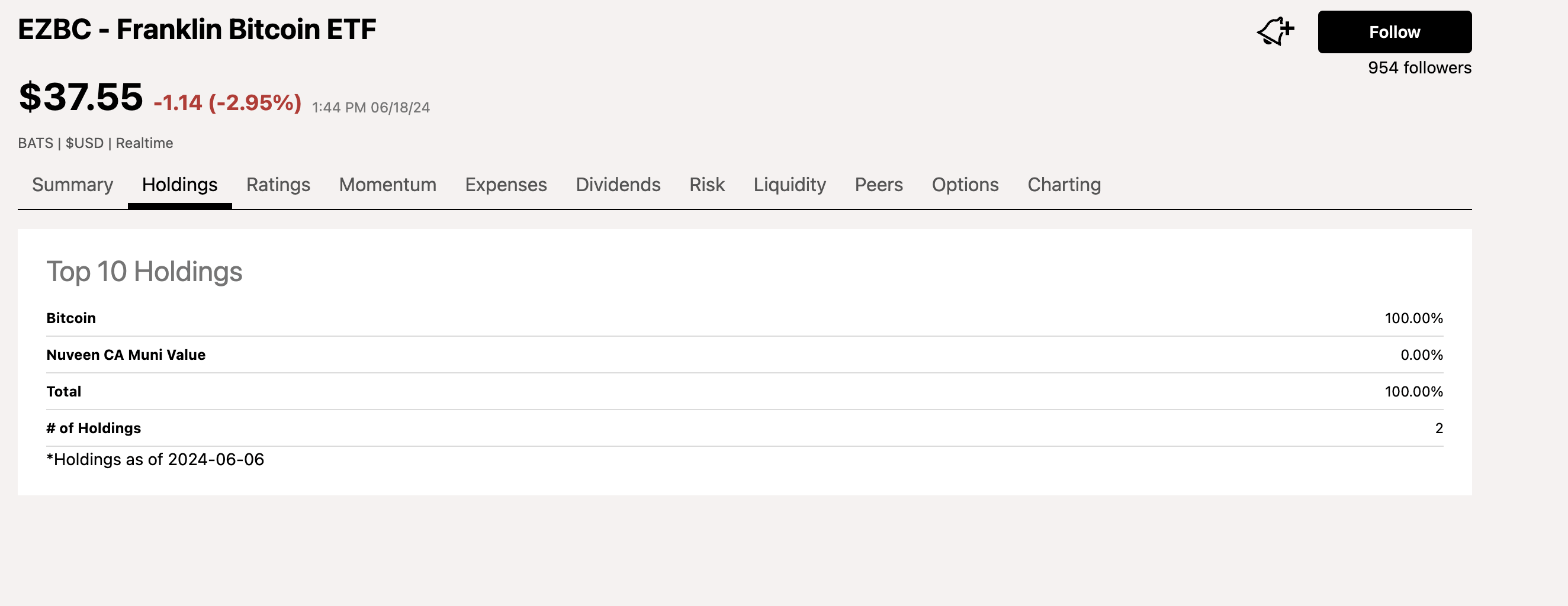Switch to the Risk tab
The width and height of the screenshot is (1568, 606).
(x=706, y=185)
